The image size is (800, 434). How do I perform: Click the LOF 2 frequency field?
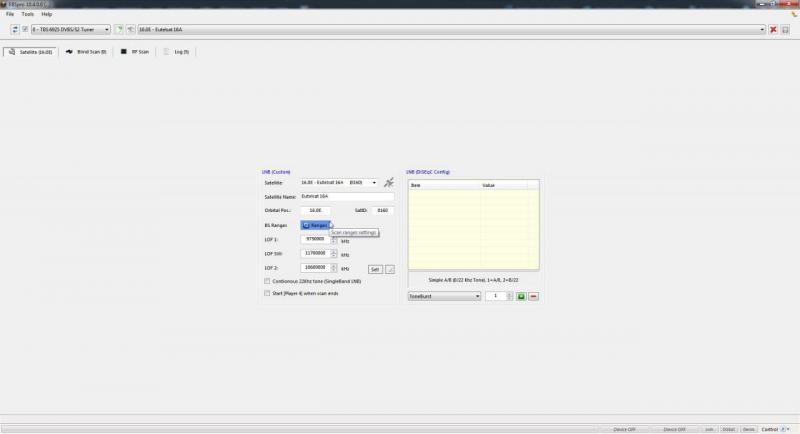(x=315, y=268)
